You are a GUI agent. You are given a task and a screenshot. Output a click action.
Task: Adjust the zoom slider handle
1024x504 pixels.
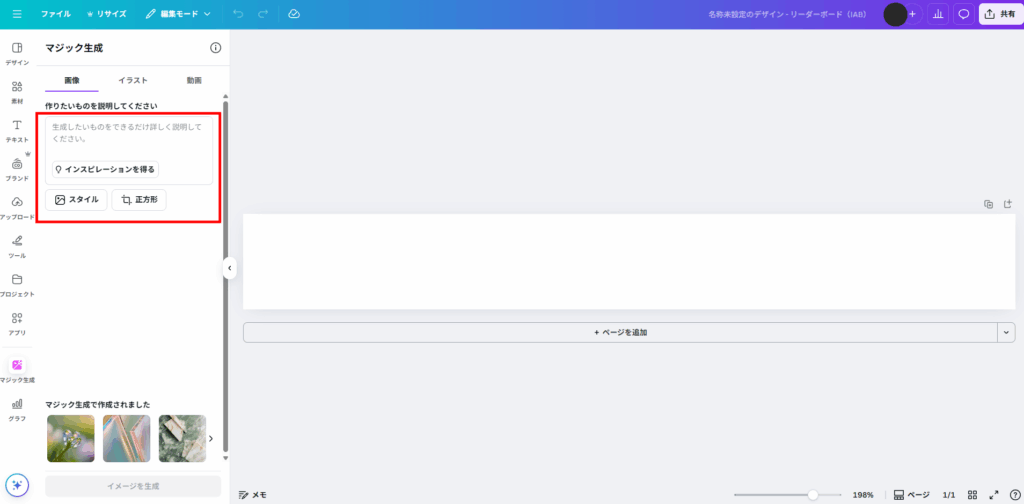813,495
